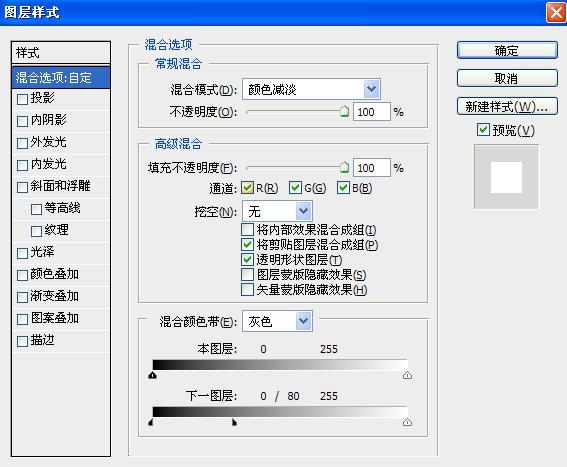Click 本图层 black point slider triangle

153,375
